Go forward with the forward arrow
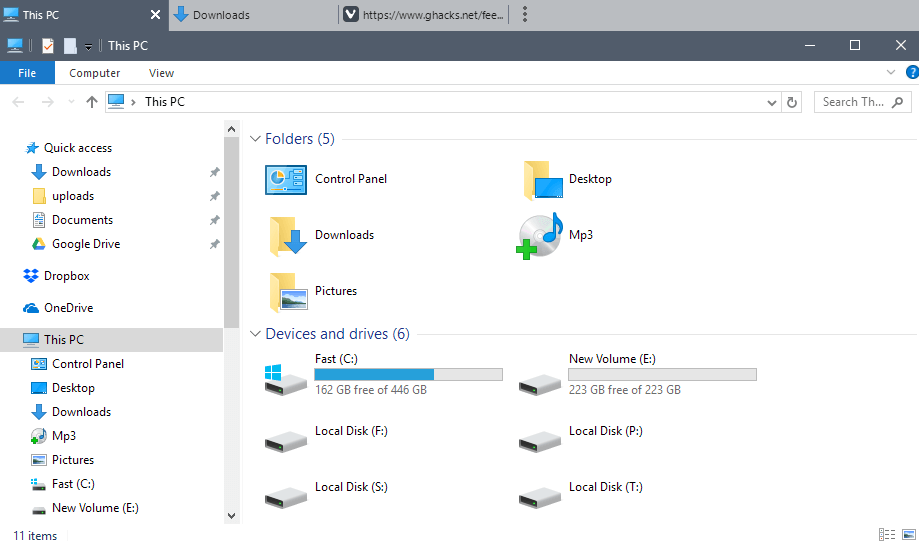 pyautogui.click(x=47, y=102)
